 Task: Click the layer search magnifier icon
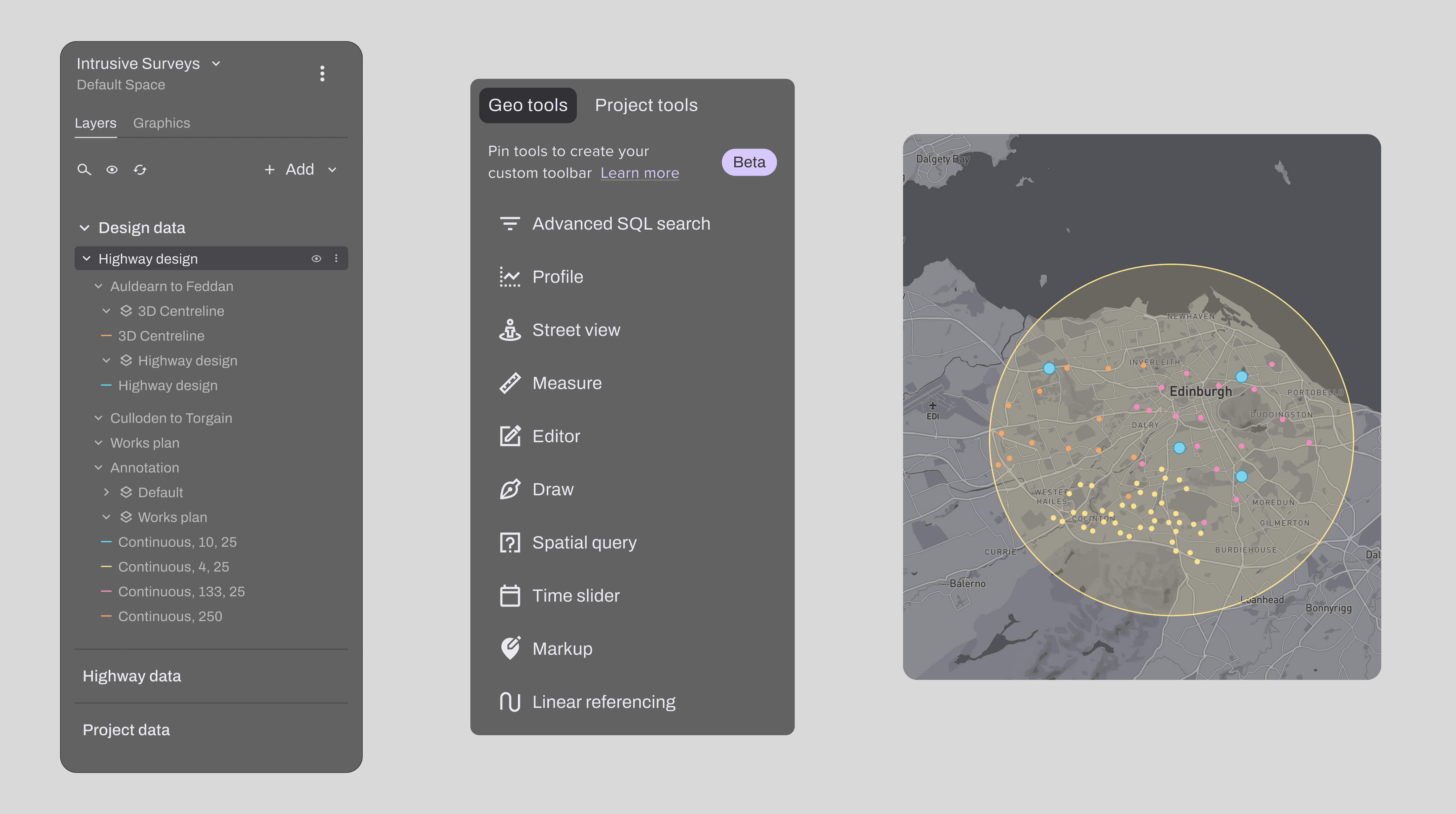tap(84, 169)
